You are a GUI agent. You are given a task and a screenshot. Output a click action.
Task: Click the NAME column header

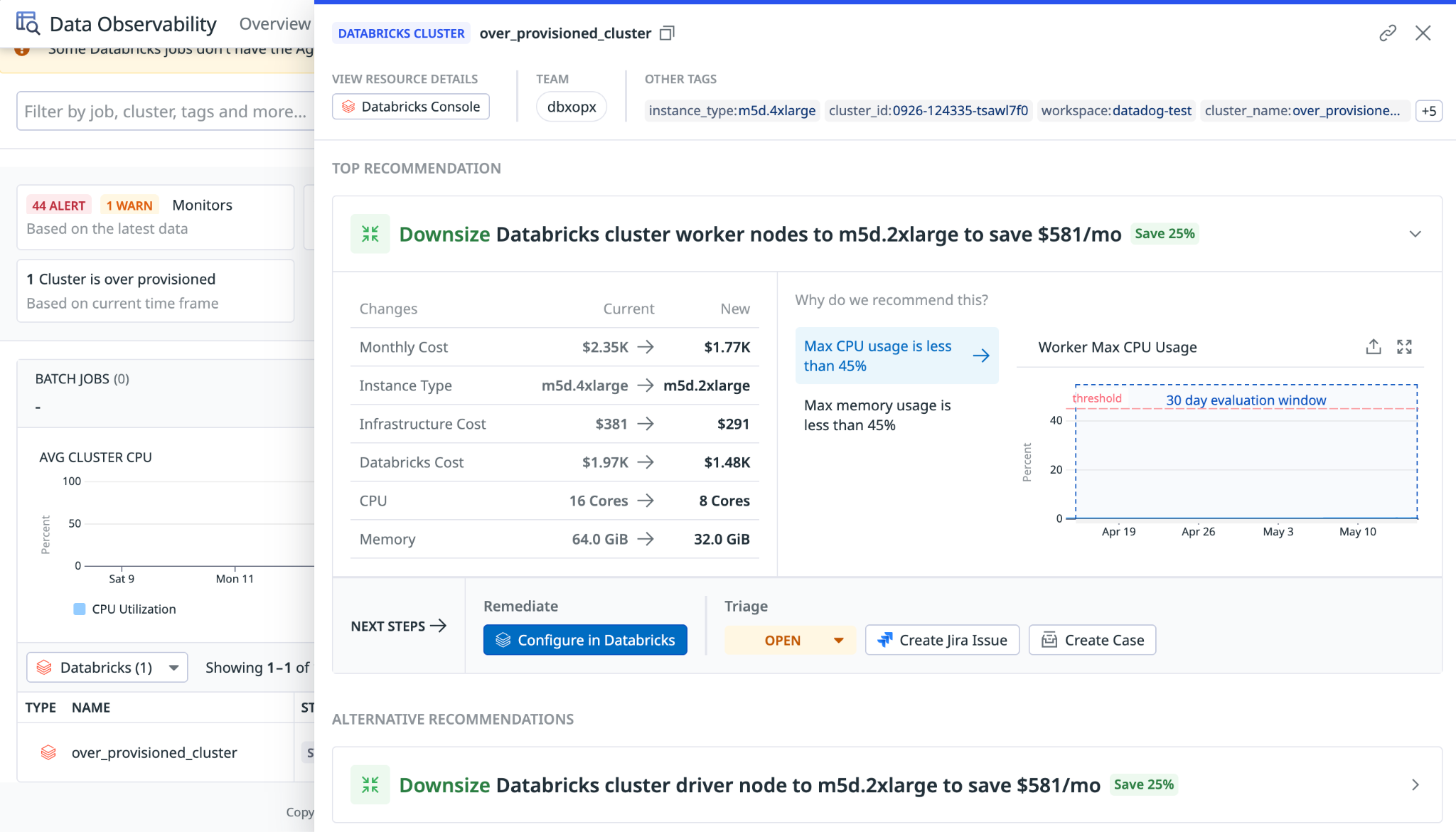tap(91, 708)
